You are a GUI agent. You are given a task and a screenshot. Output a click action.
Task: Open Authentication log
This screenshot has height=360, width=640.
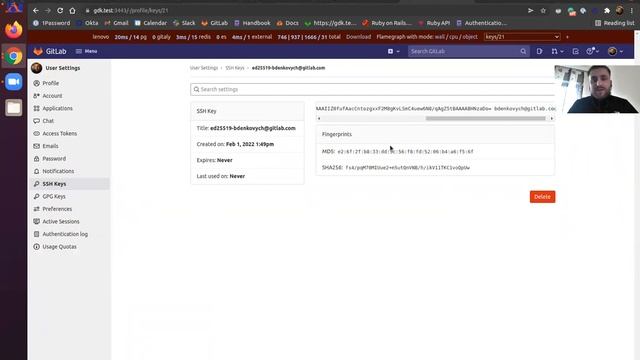[65, 234]
